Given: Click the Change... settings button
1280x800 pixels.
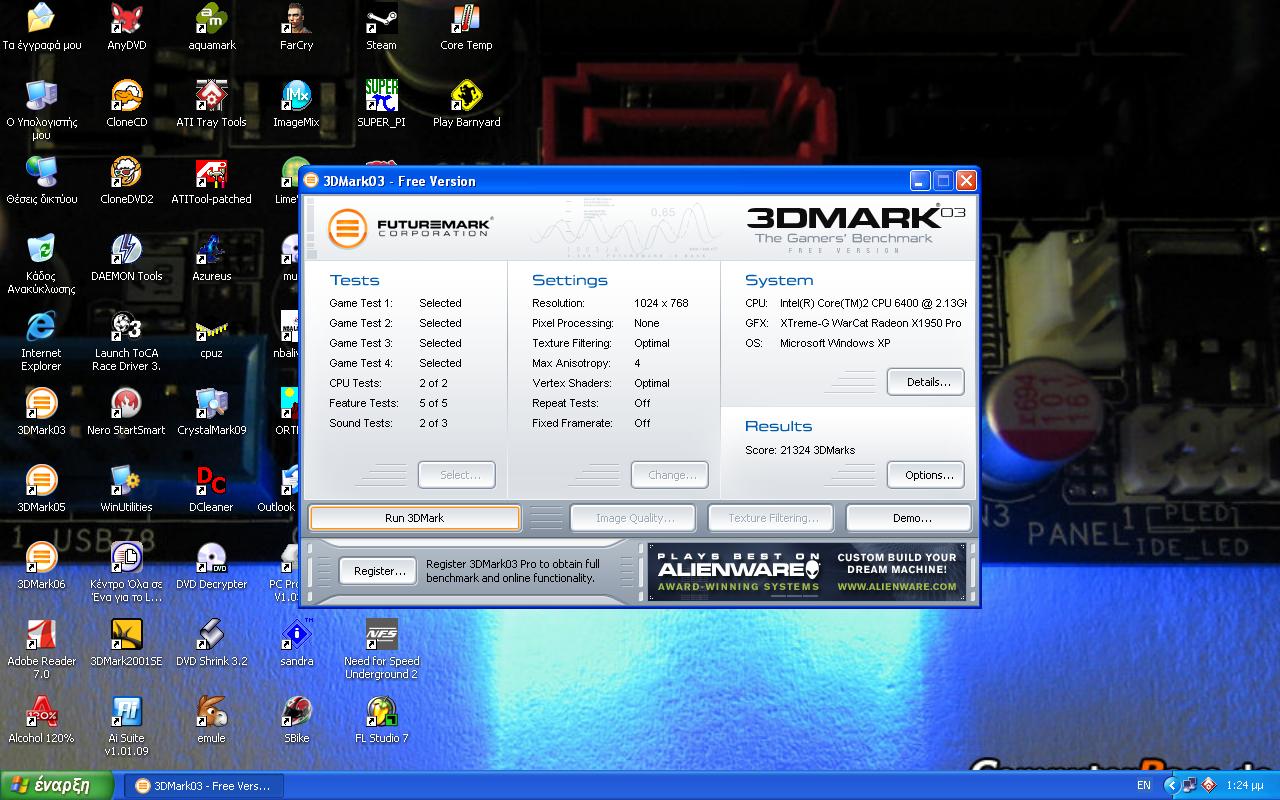Looking at the screenshot, I should [670, 475].
